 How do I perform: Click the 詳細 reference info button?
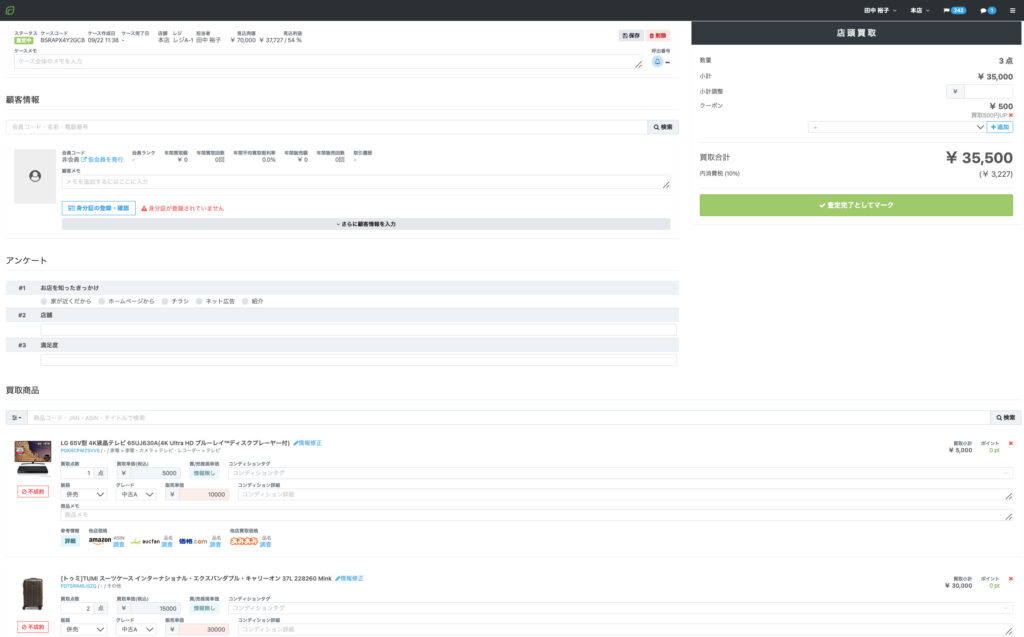point(70,541)
